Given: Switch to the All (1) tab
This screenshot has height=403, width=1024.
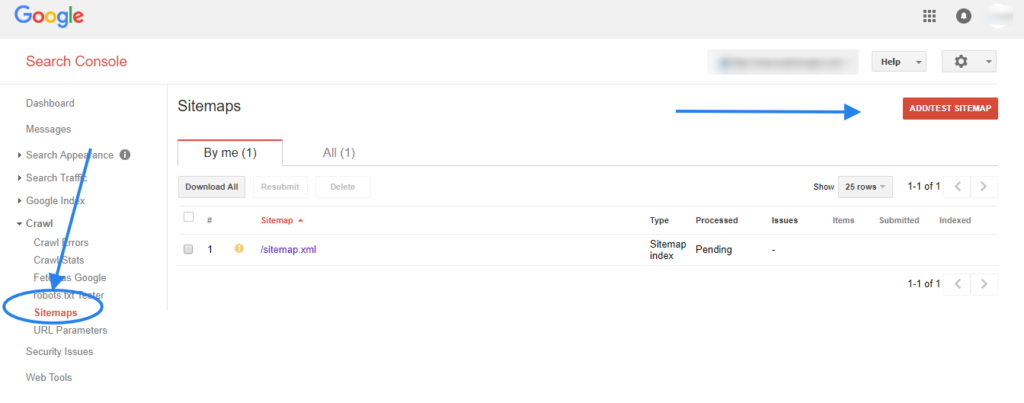Looking at the screenshot, I should click(339, 153).
